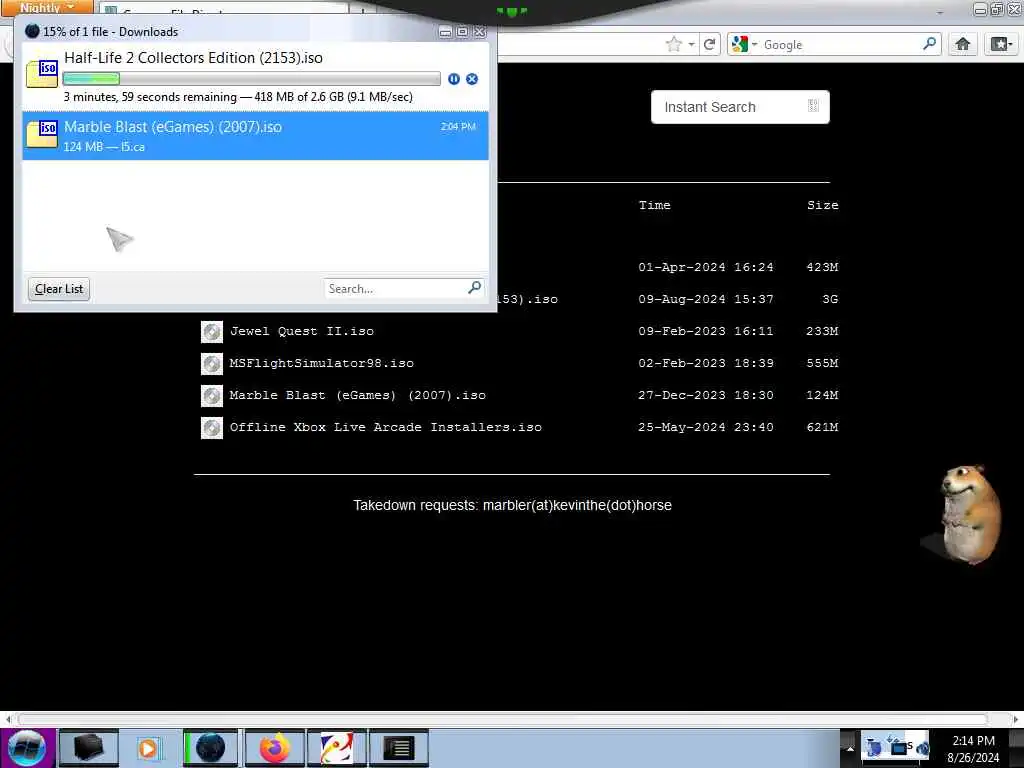
Task: Click the '124 MB — i5.ca' download detail
Action: [x=104, y=147]
